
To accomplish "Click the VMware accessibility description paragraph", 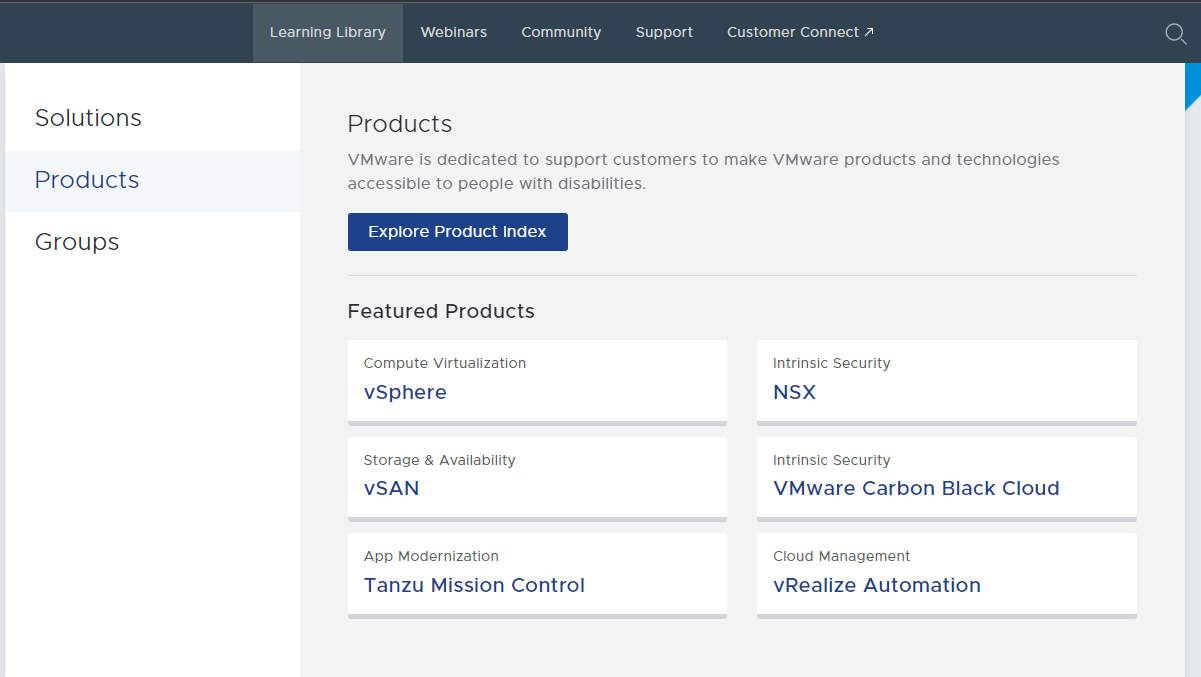I will click(x=704, y=172).
